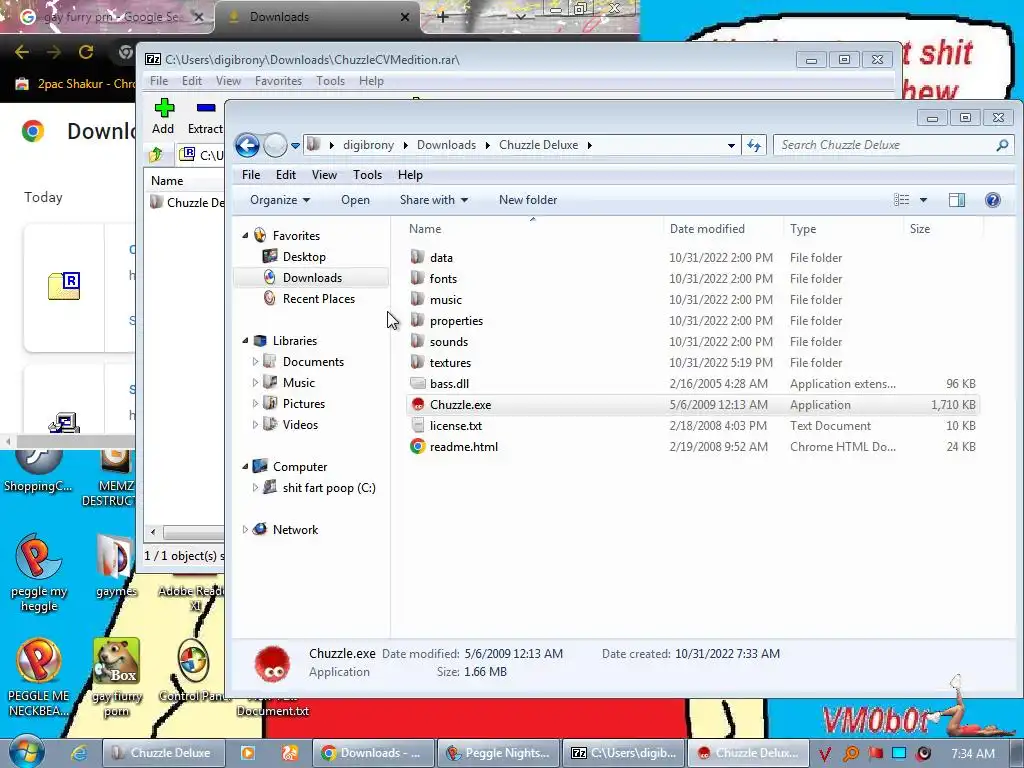Viewport: 1024px width, 768px height.
Task: Select the readme.html Chrome icon
Action: pos(417,446)
